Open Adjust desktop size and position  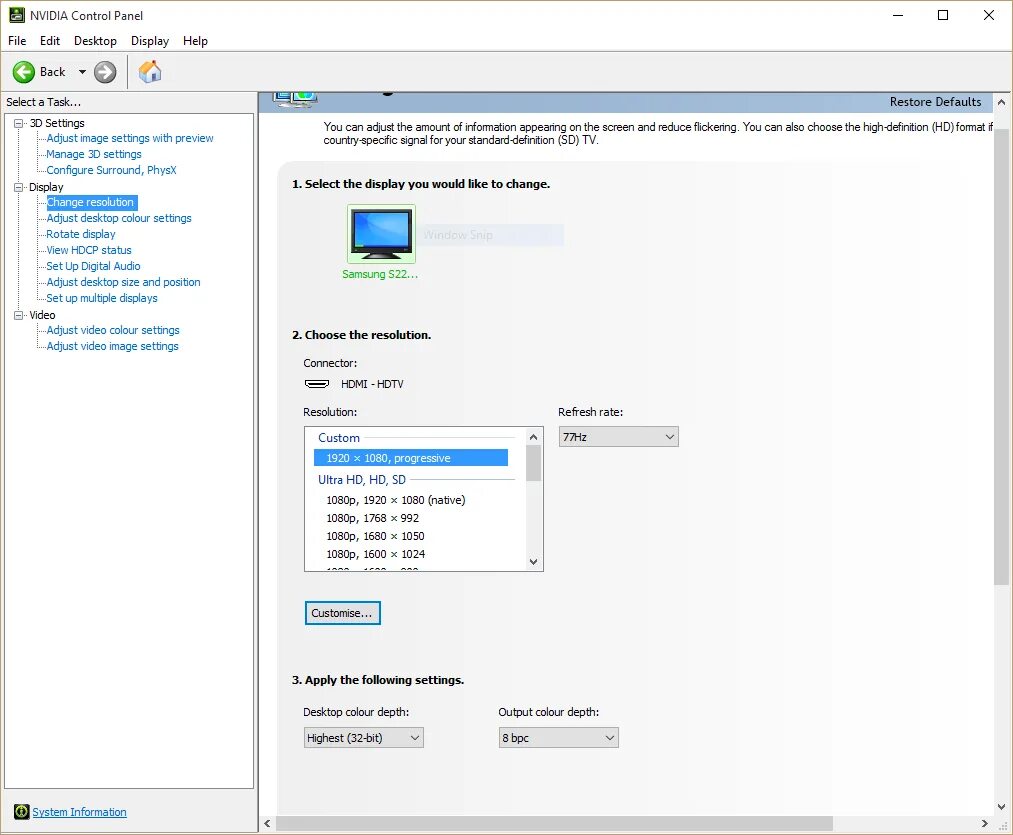click(x=123, y=282)
